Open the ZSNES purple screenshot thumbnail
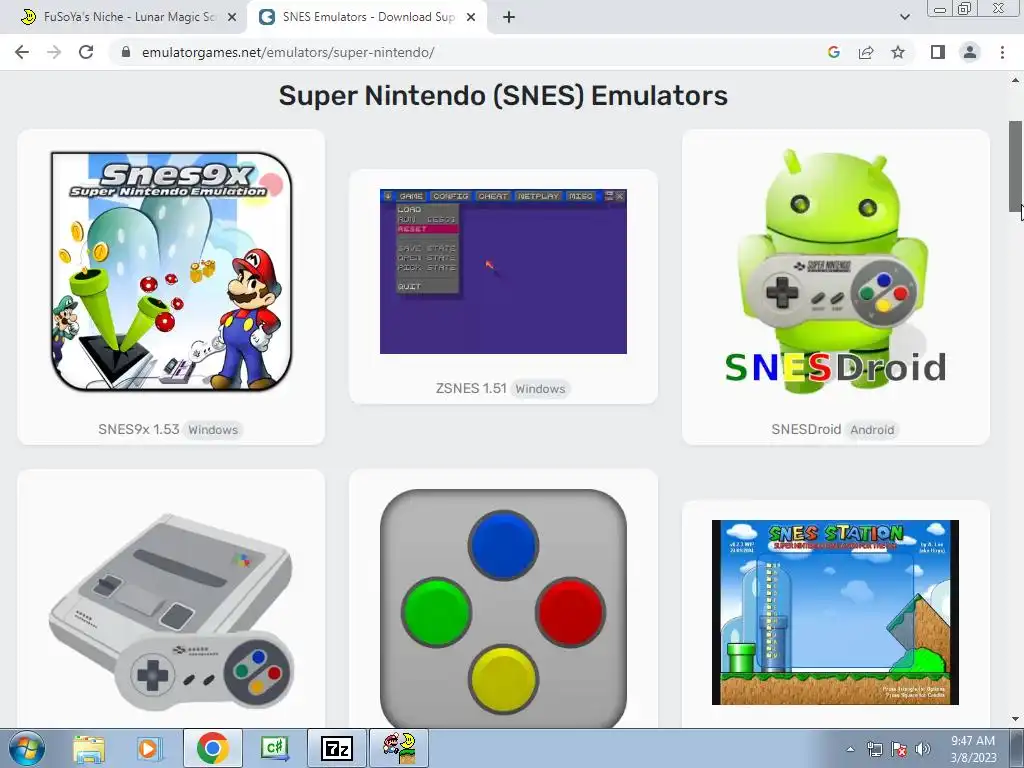Viewport: 1024px width, 768px height. (x=504, y=272)
